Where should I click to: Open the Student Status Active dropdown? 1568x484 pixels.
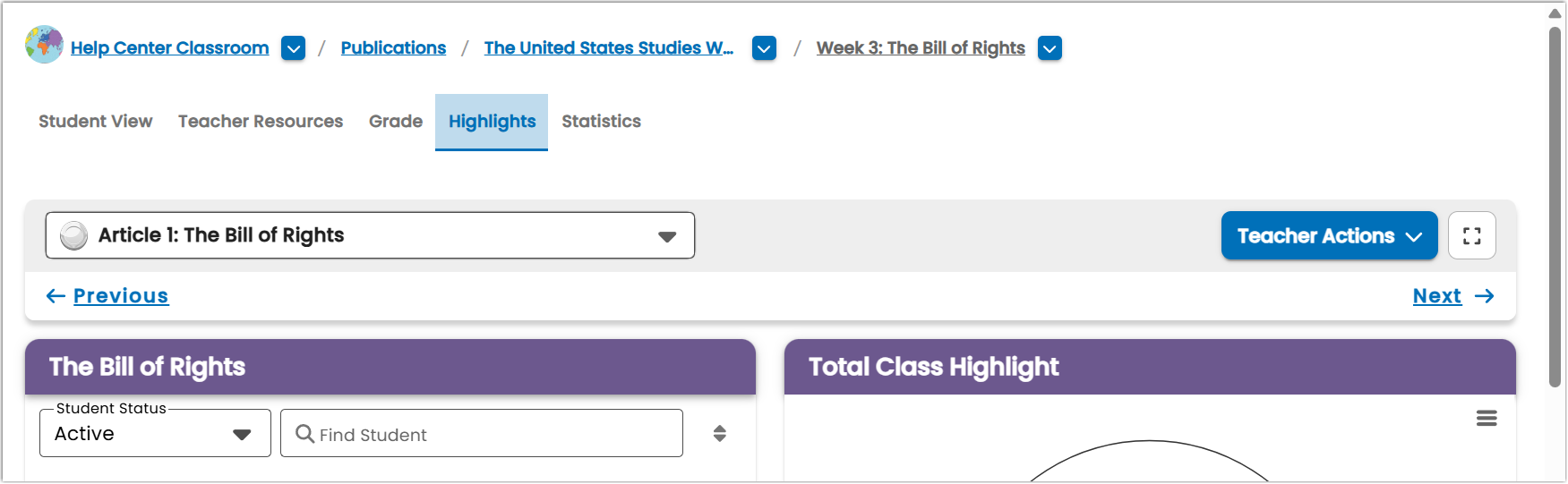[155, 433]
